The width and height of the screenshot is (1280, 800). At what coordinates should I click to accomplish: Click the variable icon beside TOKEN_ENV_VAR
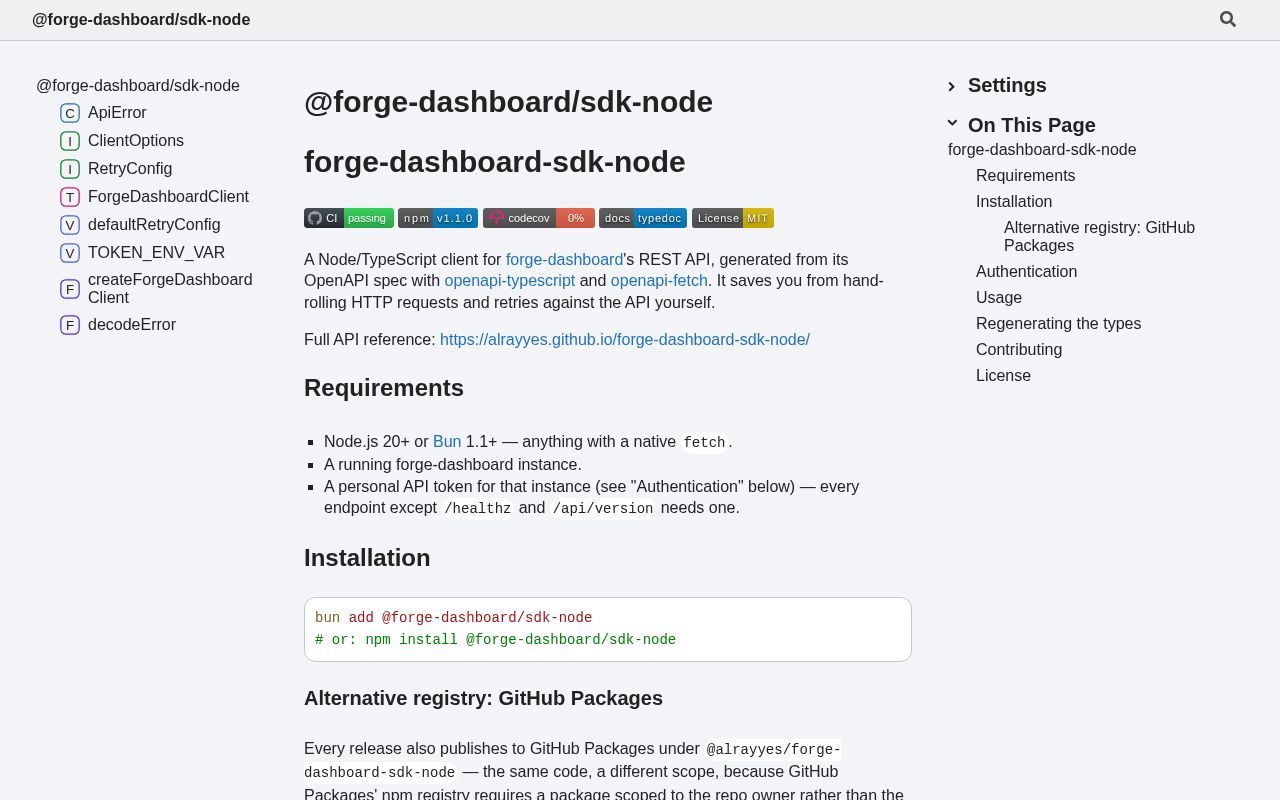tap(70, 253)
